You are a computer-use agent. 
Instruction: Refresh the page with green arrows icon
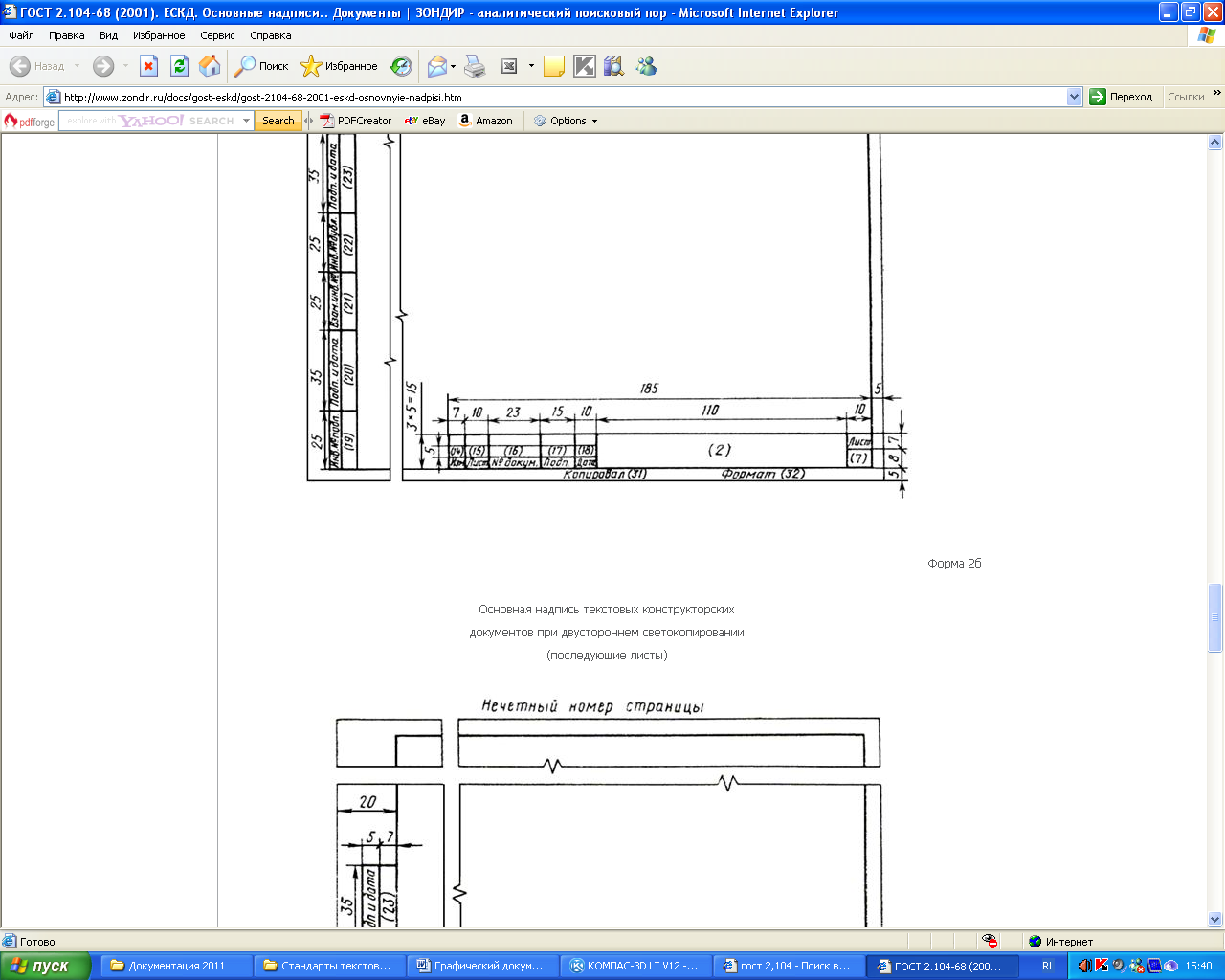(x=179, y=66)
